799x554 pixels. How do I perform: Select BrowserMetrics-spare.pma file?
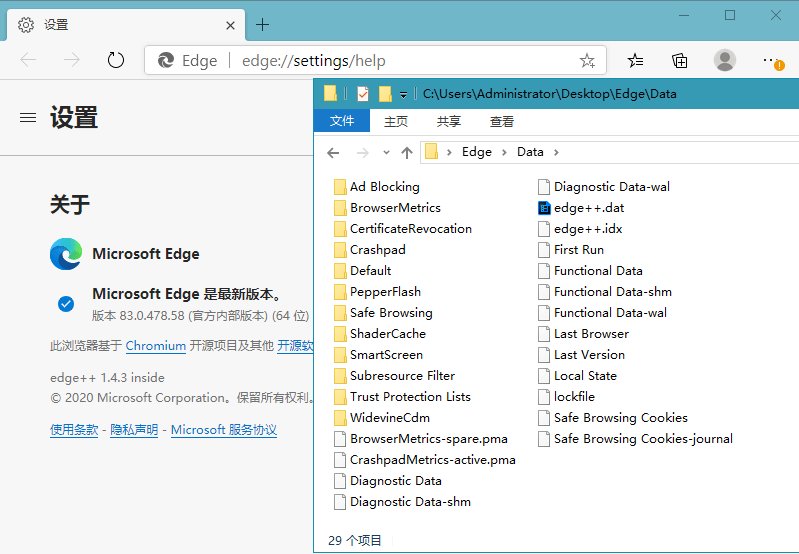pos(421,439)
